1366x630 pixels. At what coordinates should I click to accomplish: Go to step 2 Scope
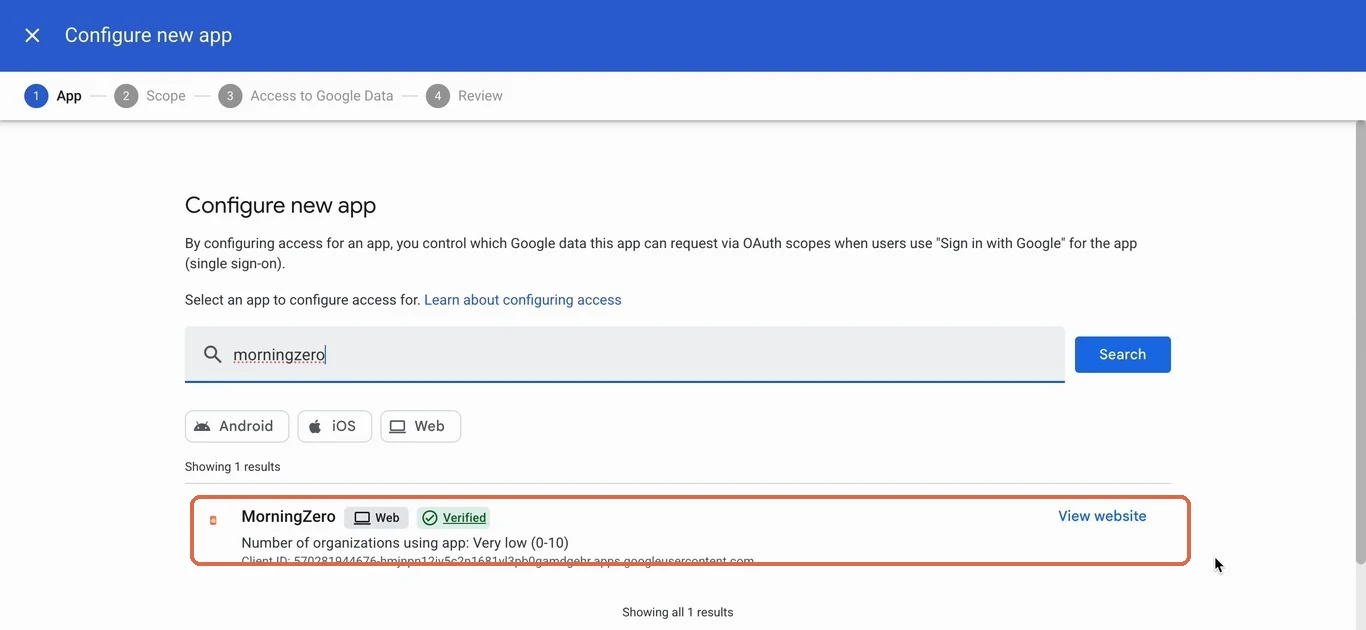tap(150, 96)
